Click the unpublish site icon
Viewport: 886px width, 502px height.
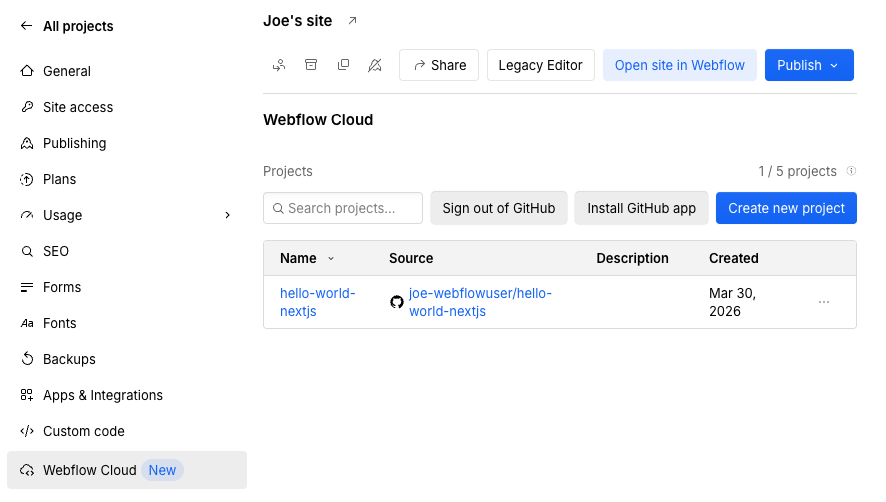[x=375, y=65]
